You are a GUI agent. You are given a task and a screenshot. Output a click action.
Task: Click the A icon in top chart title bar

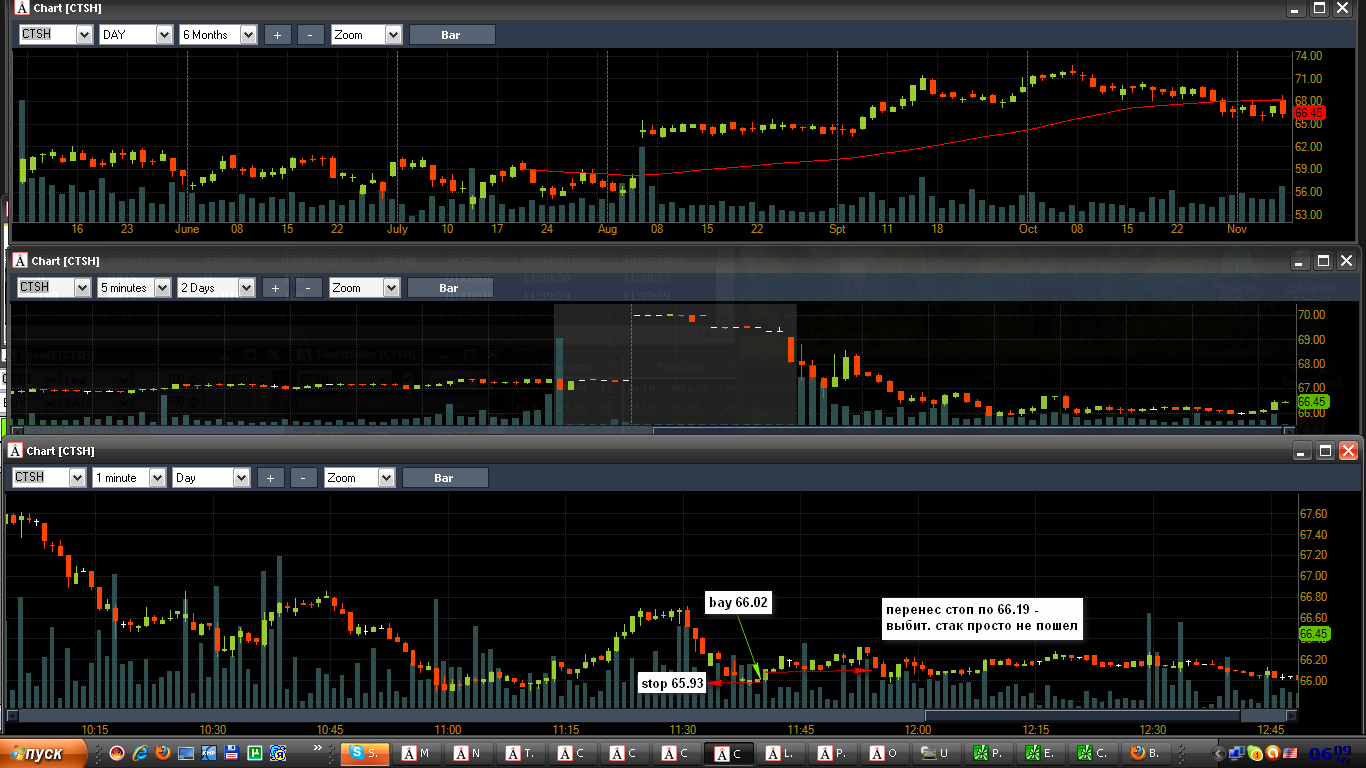(22, 8)
